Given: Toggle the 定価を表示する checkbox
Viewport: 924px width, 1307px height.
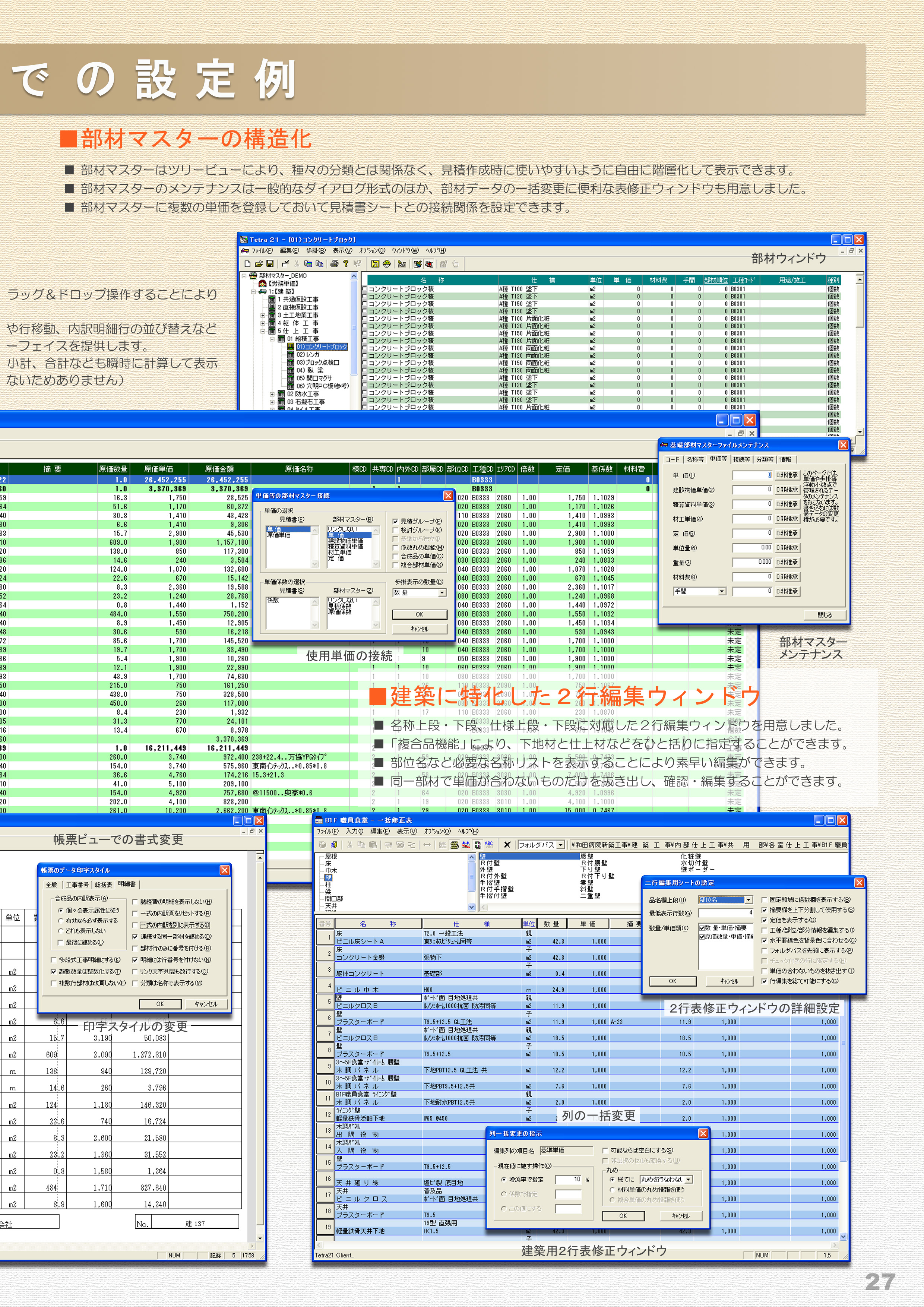Looking at the screenshot, I should tap(764, 921).
